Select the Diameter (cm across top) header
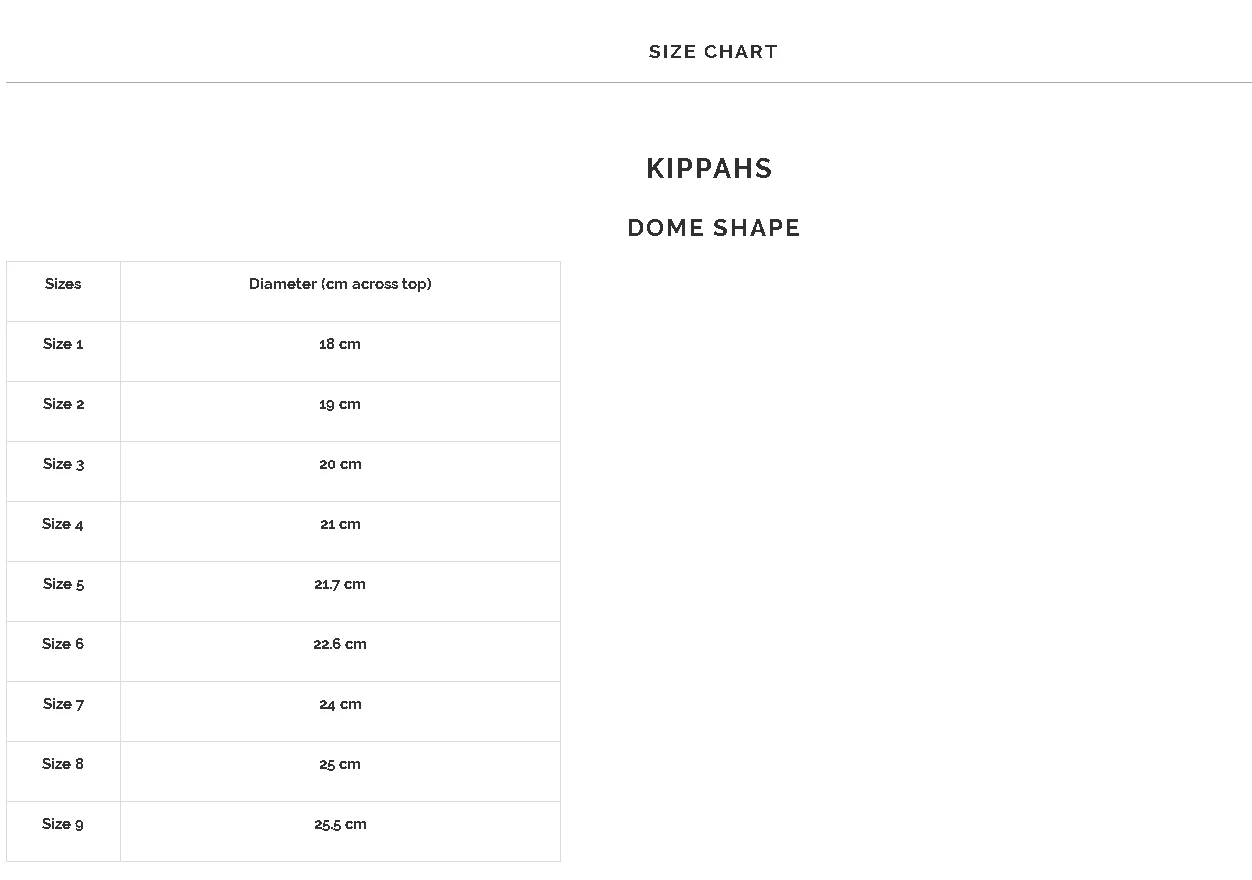Viewport: 1252px width, 880px height. (340, 284)
